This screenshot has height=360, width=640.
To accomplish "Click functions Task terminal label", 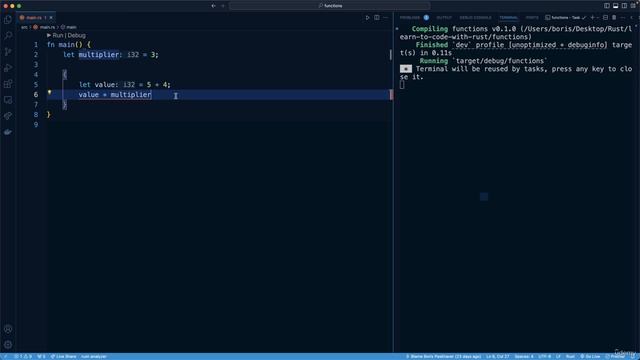I will [565, 18].
